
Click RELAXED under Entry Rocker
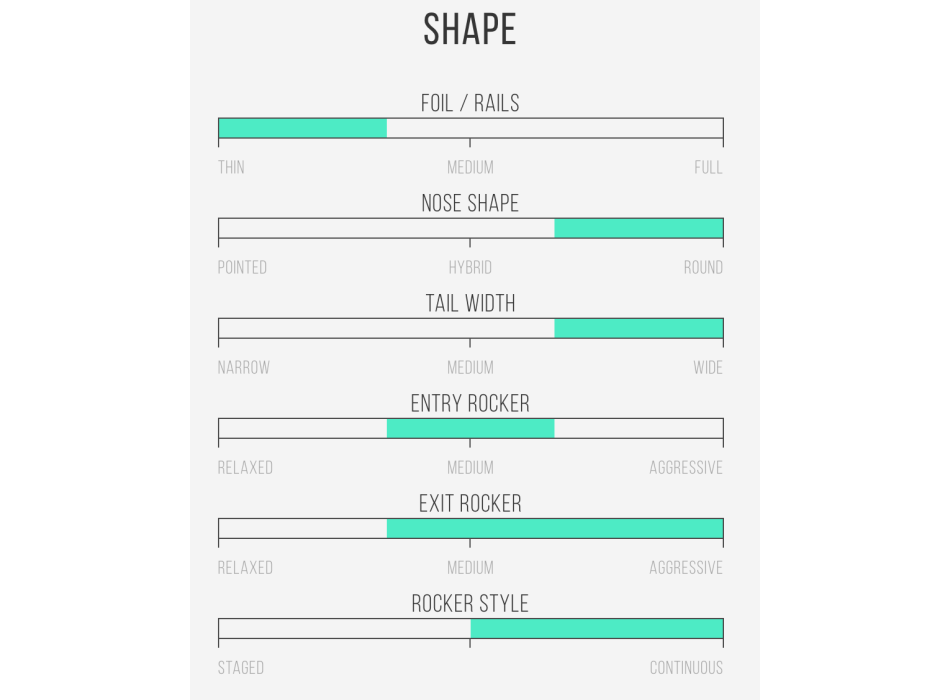pyautogui.click(x=245, y=467)
